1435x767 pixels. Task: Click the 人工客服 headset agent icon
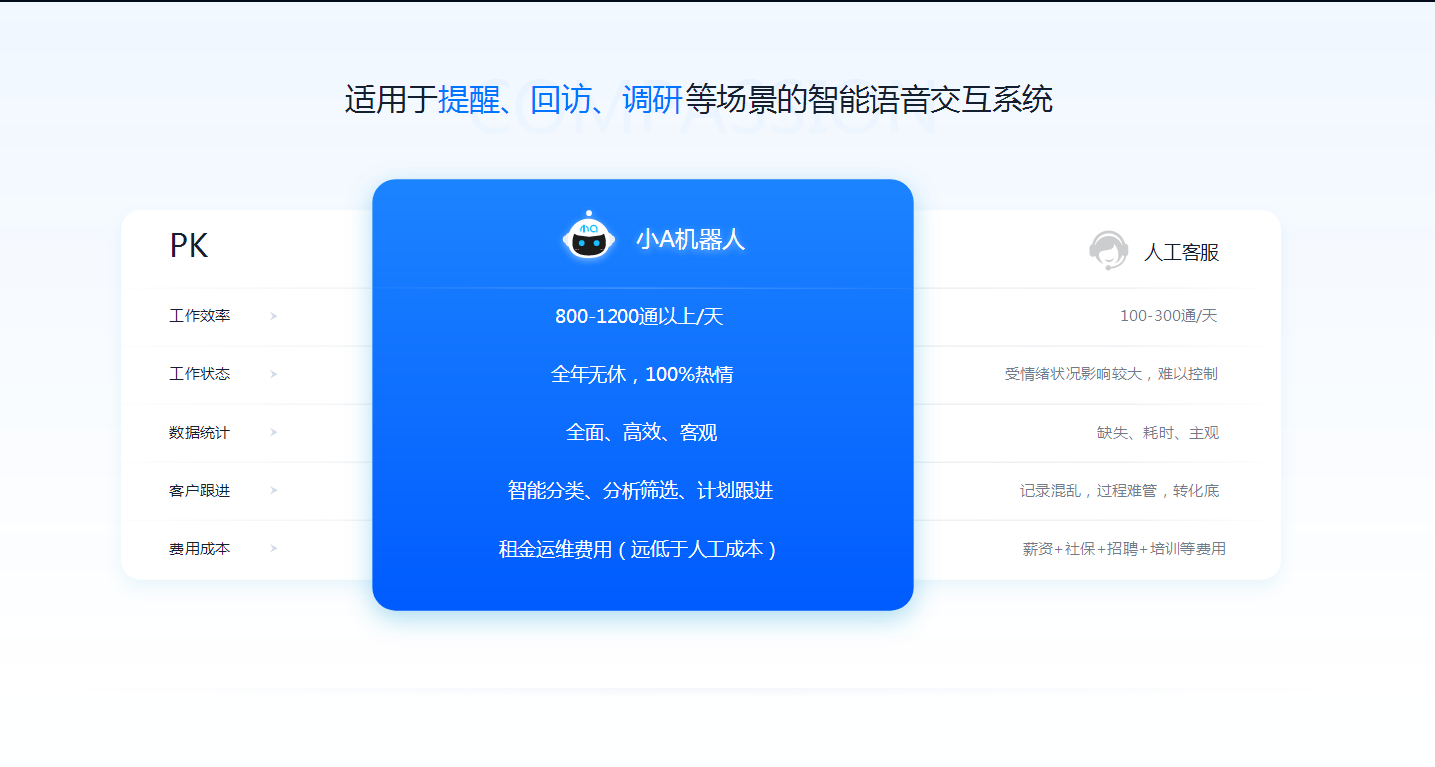(x=1108, y=250)
